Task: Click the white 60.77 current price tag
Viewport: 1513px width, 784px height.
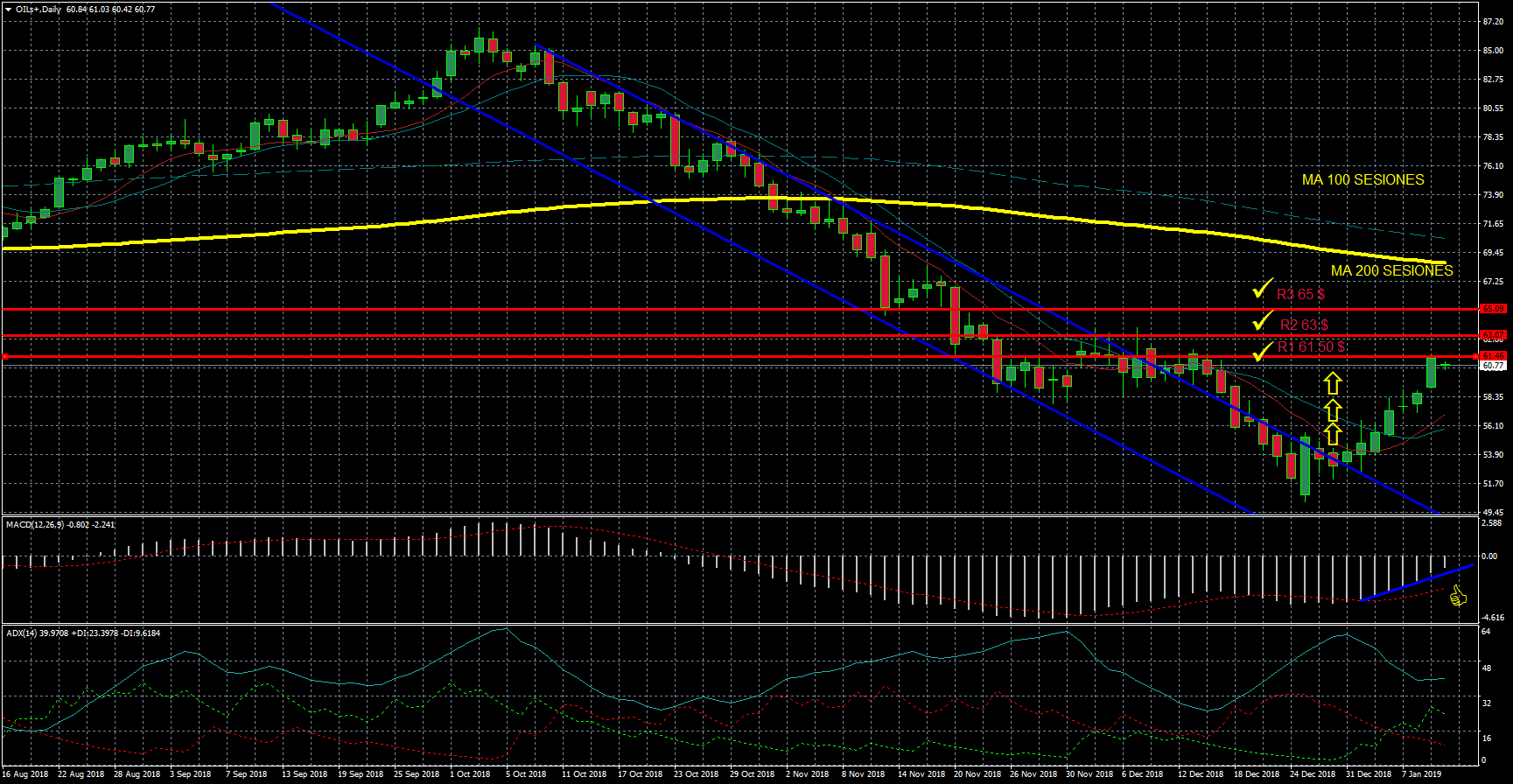Action: [x=1492, y=366]
